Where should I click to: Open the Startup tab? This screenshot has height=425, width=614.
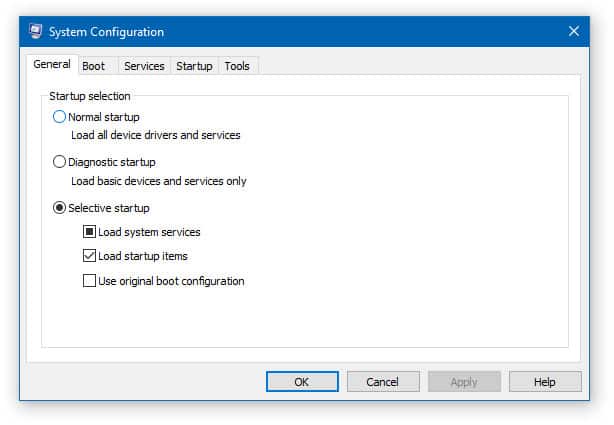(x=194, y=66)
